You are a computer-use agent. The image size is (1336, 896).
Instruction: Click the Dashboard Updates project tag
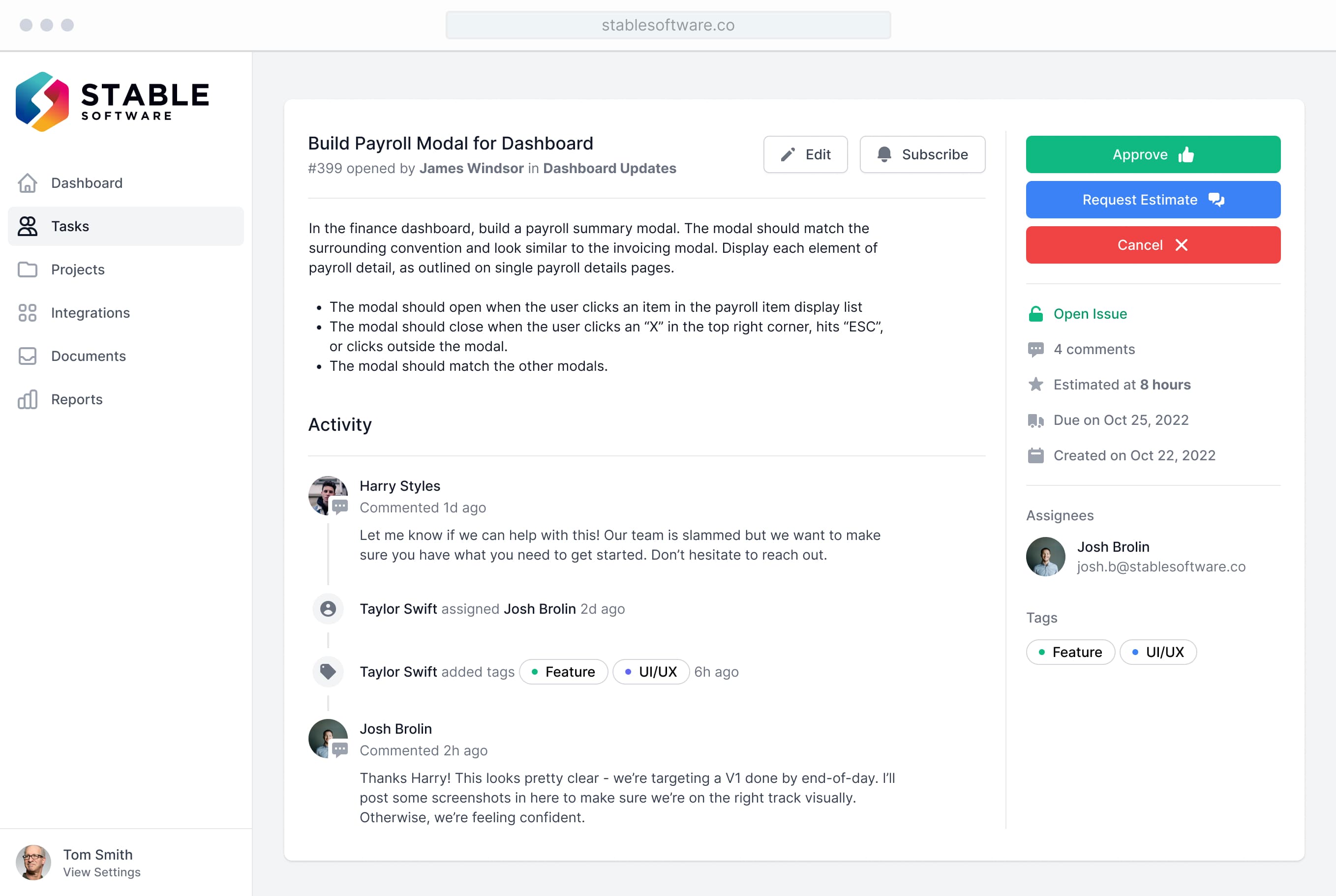pos(609,167)
